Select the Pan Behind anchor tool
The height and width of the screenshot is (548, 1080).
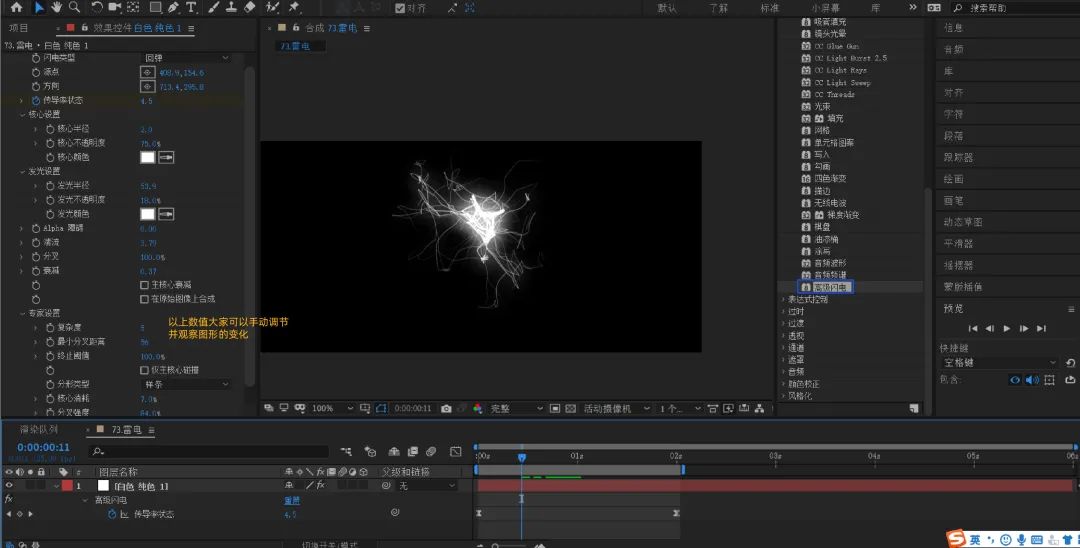[x=133, y=8]
